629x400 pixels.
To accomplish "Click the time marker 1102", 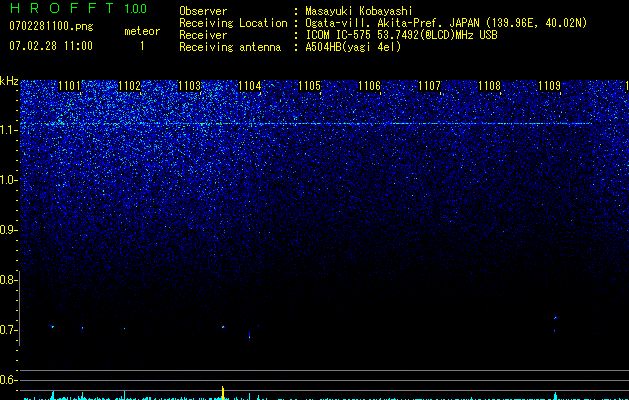I will coord(130,86).
